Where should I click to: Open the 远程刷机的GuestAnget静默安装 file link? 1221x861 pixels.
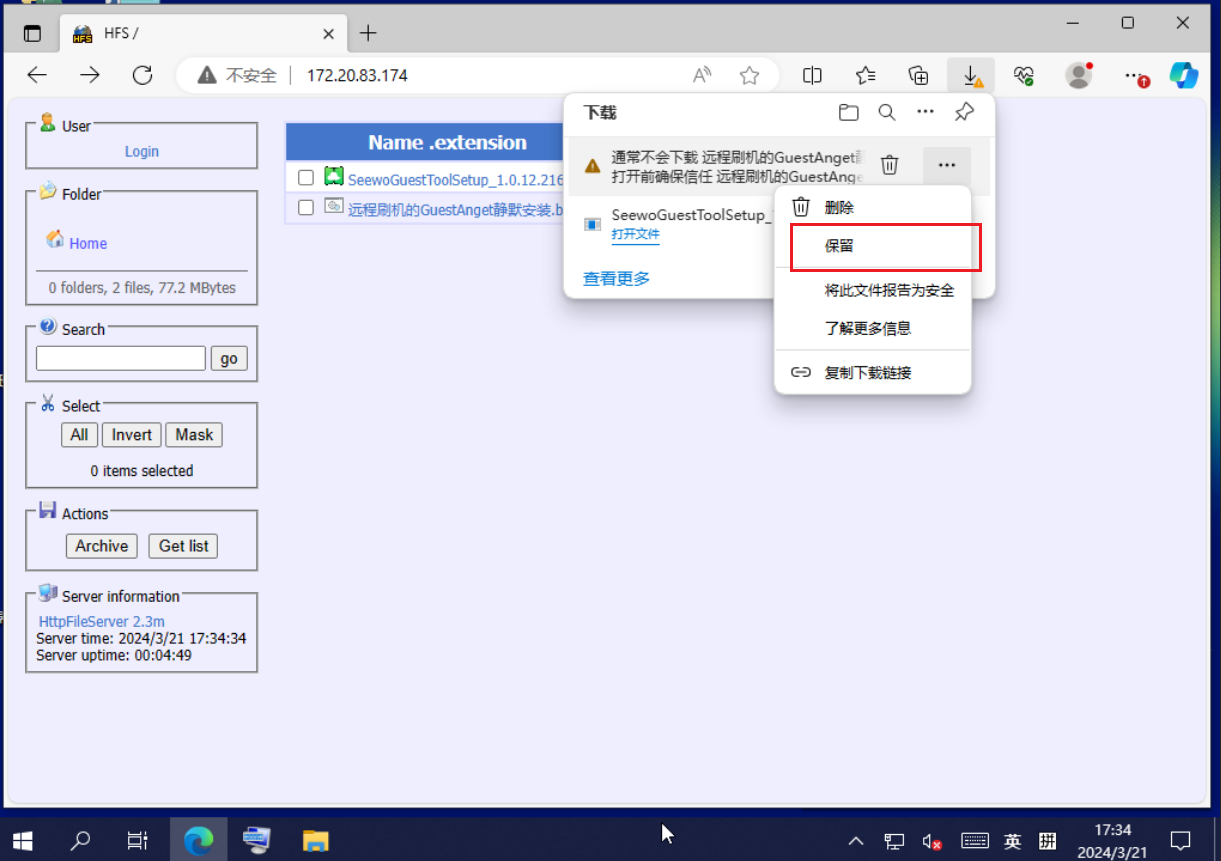[455, 210]
